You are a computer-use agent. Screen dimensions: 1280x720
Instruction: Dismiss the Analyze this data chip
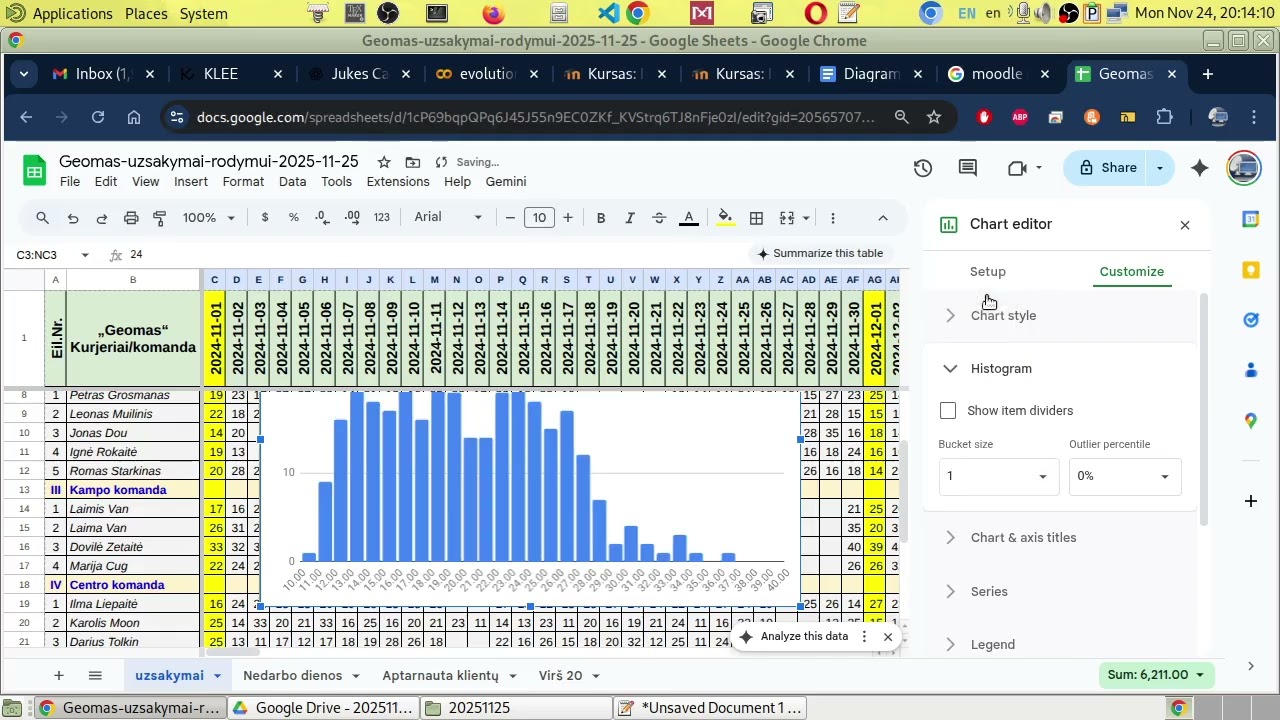pos(888,637)
